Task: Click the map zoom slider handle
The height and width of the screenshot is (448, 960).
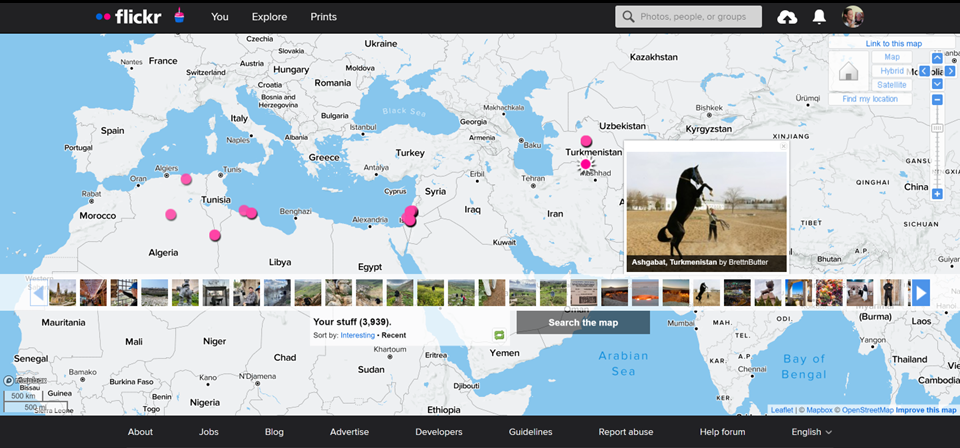Action: point(937,128)
